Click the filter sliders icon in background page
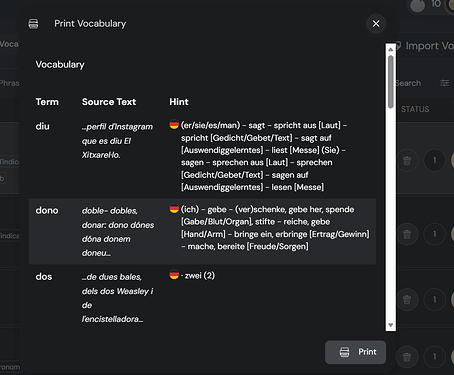This screenshot has width=454, height=375. (444, 83)
